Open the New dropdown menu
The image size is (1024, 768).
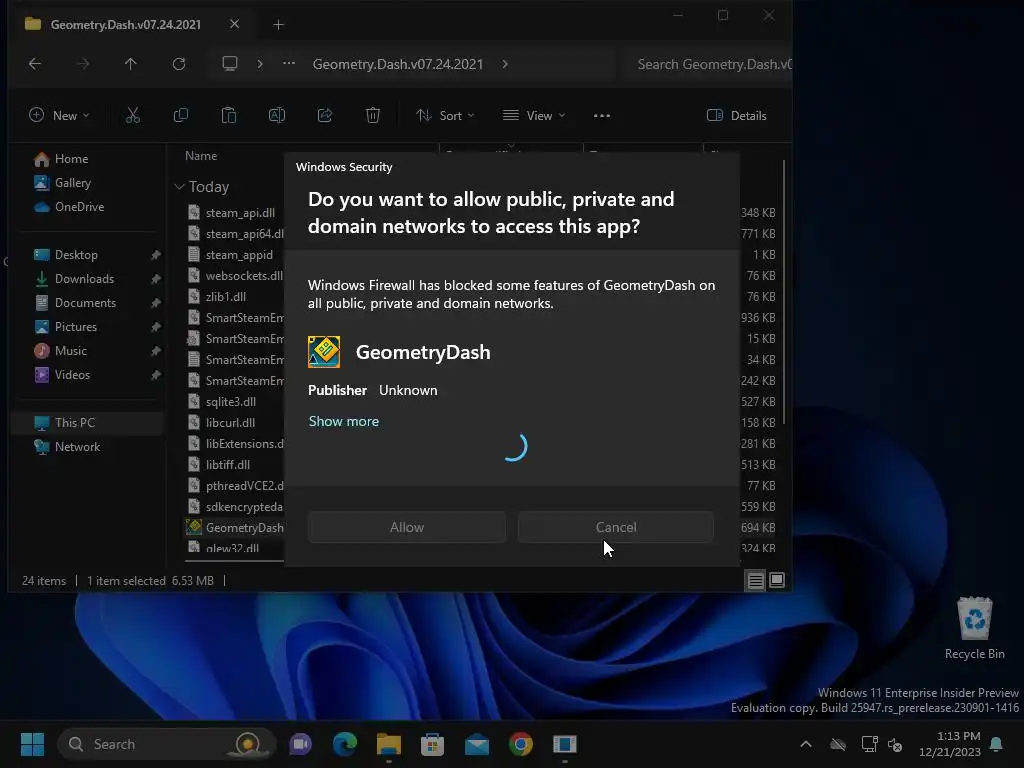pos(59,116)
